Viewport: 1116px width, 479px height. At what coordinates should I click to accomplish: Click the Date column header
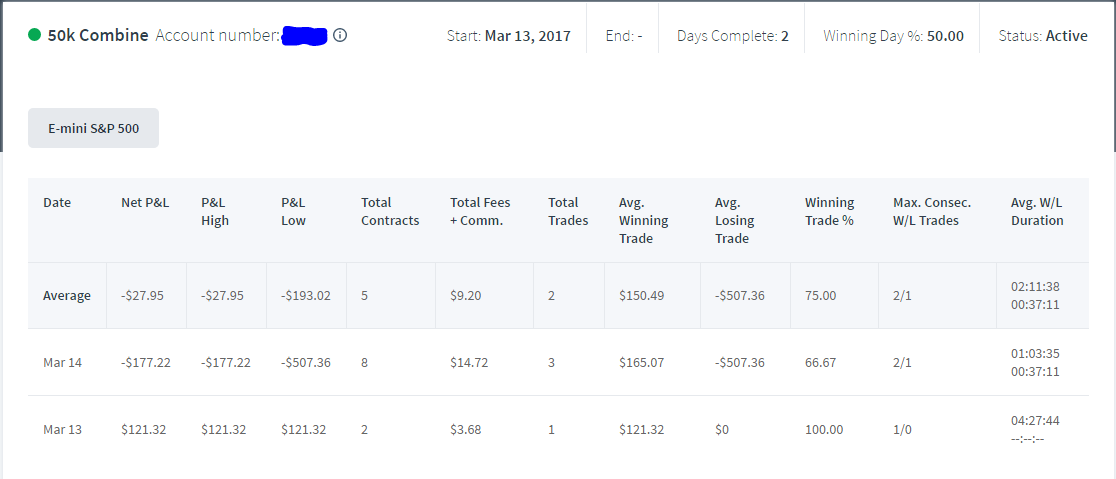[x=57, y=203]
